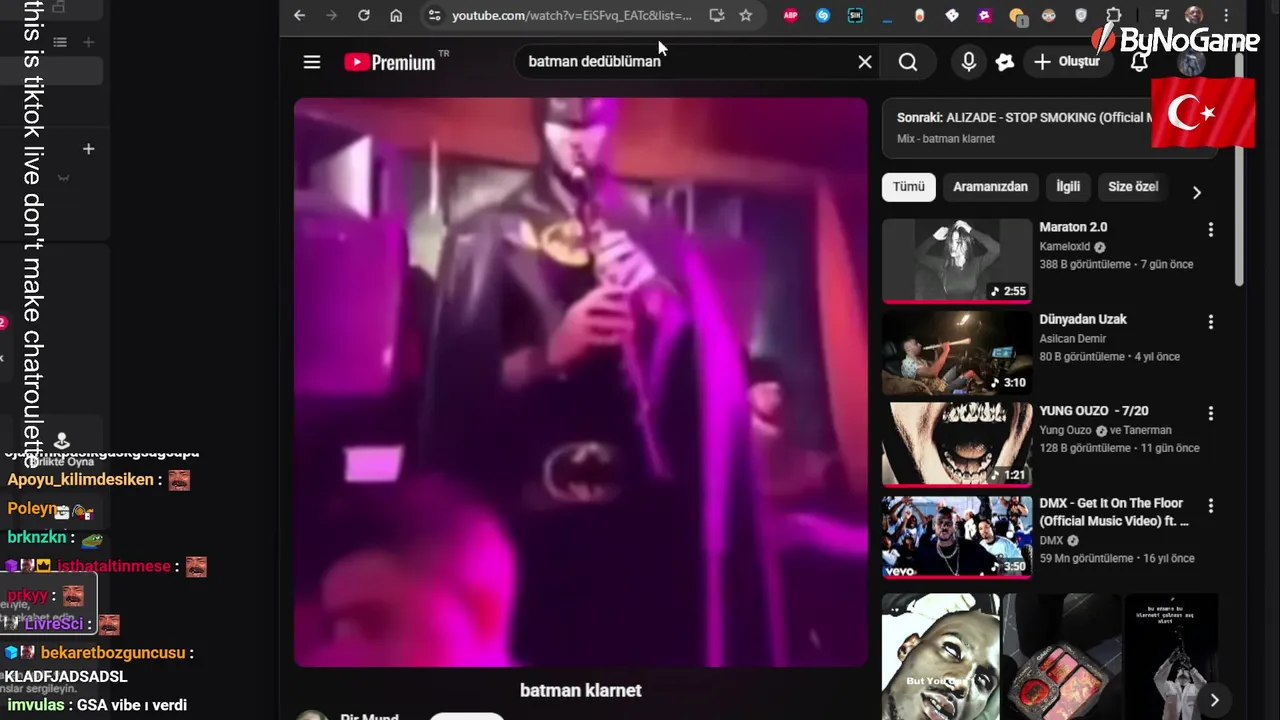Viewport: 1280px width, 720px height.
Task: Bookmark this page with the star icon
Action: 745,15
